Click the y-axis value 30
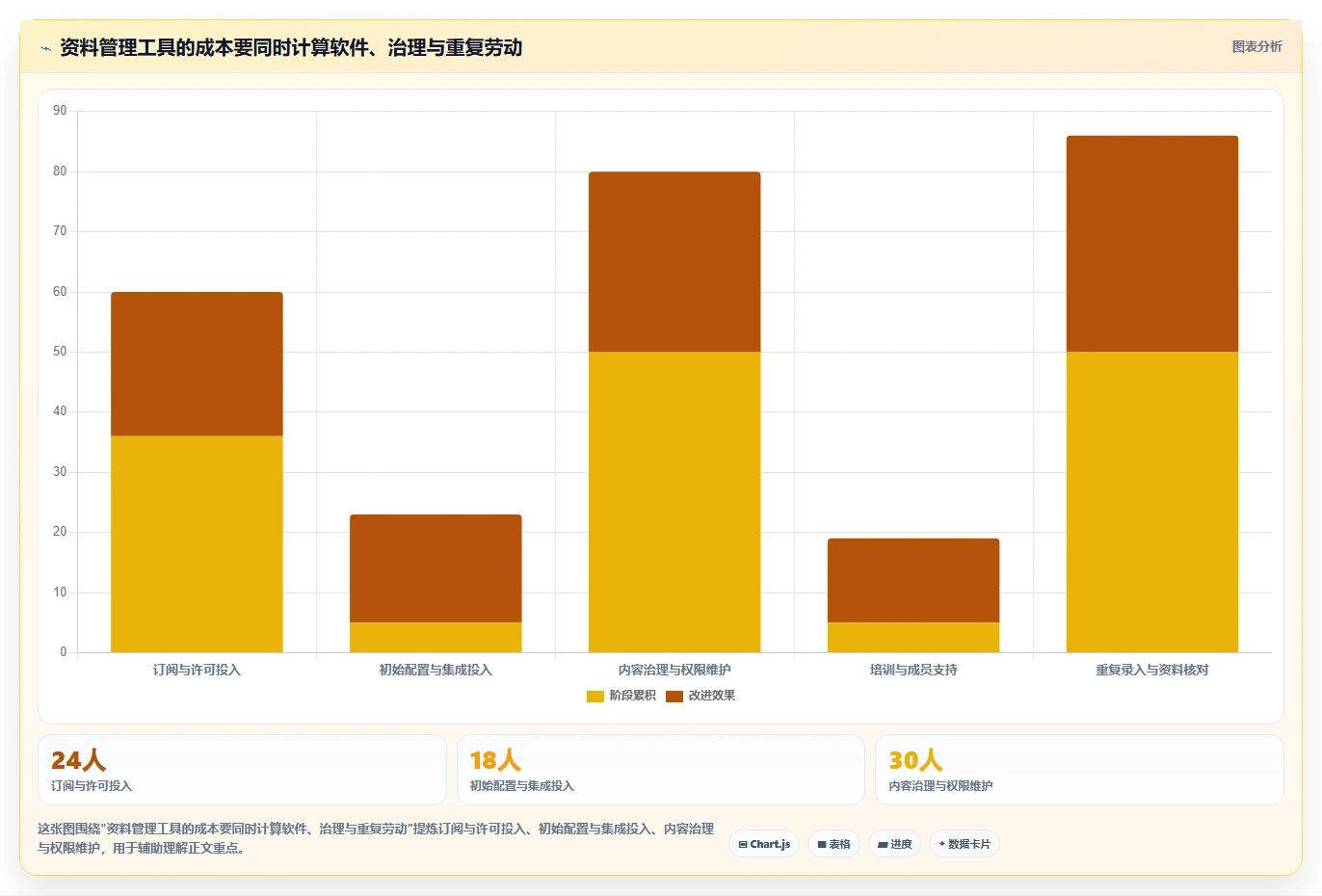 [x=60, y=472]
